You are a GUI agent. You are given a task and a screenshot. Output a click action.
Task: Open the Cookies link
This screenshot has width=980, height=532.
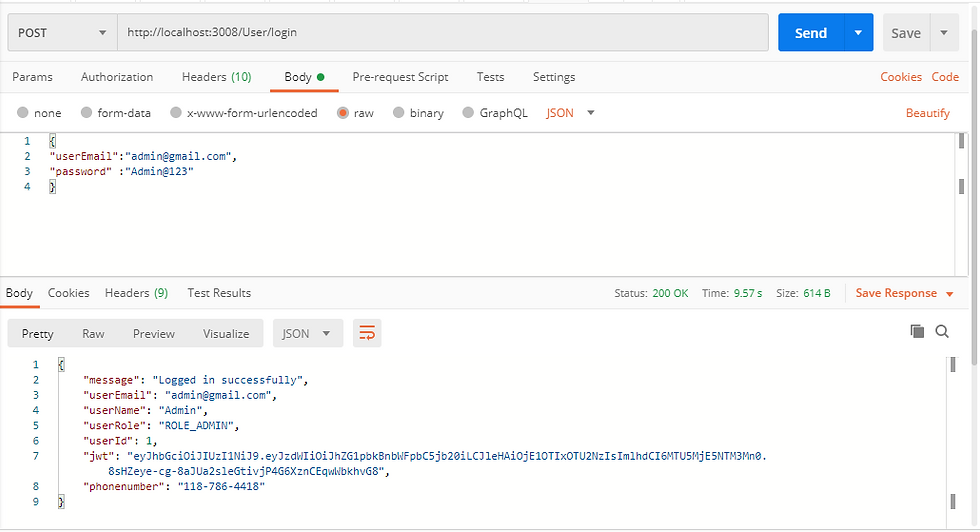tap(901, 77)
